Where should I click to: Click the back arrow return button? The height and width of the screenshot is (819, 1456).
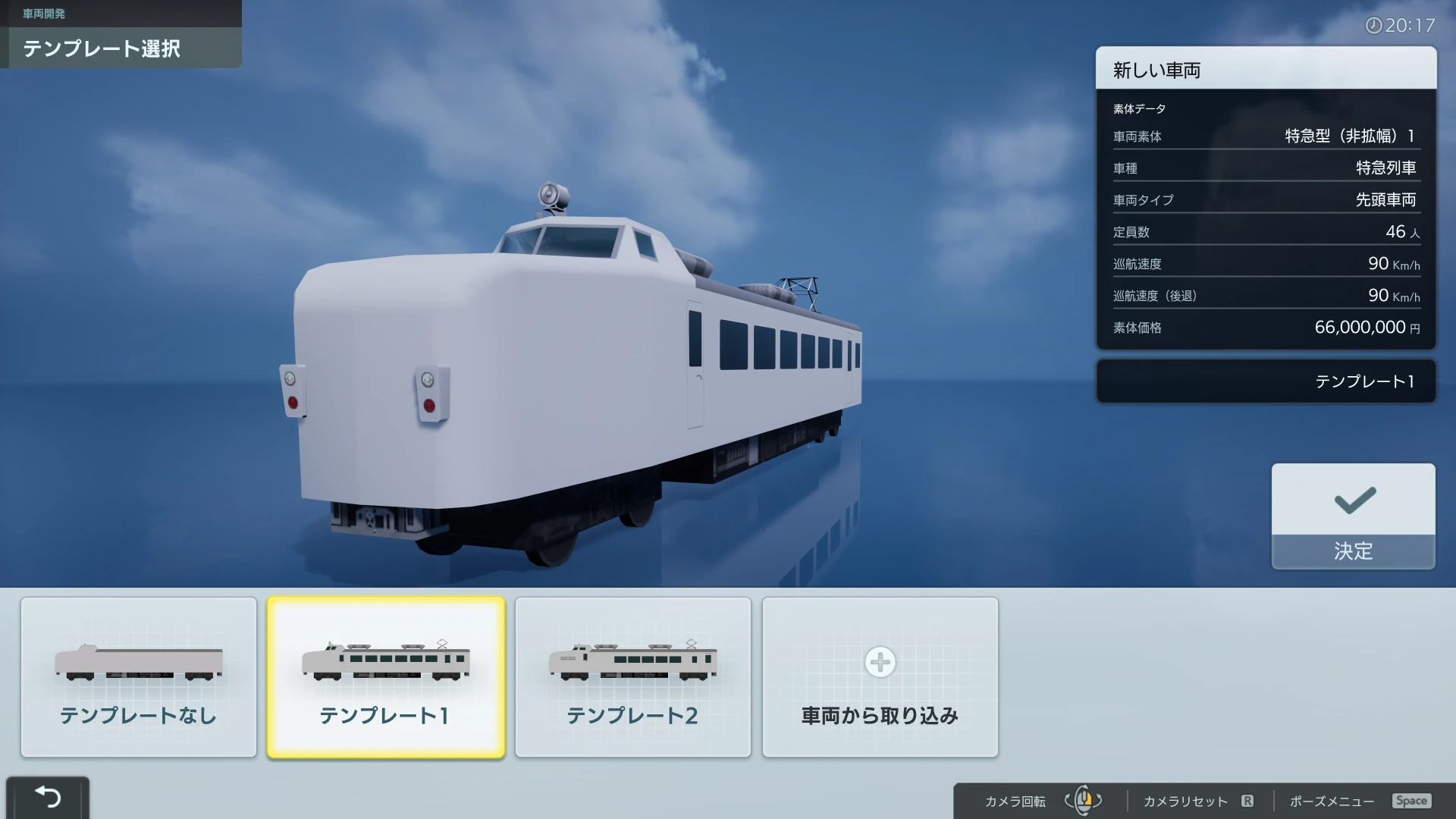[x=48, y=796]
